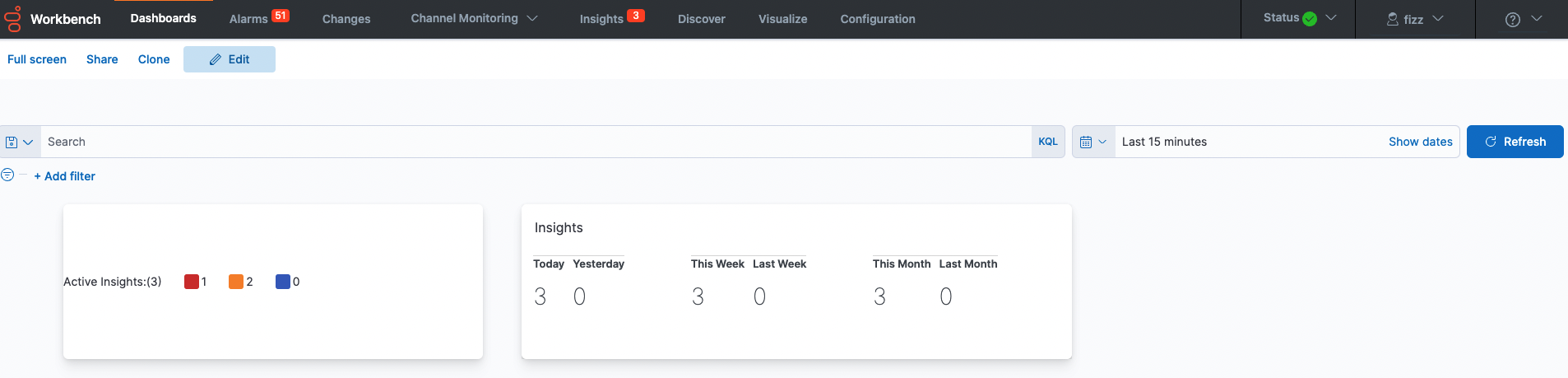The height and width of the screenshot is (378, 1568).
Task: Click the Workbench logo icon
Action: (12, 19)
